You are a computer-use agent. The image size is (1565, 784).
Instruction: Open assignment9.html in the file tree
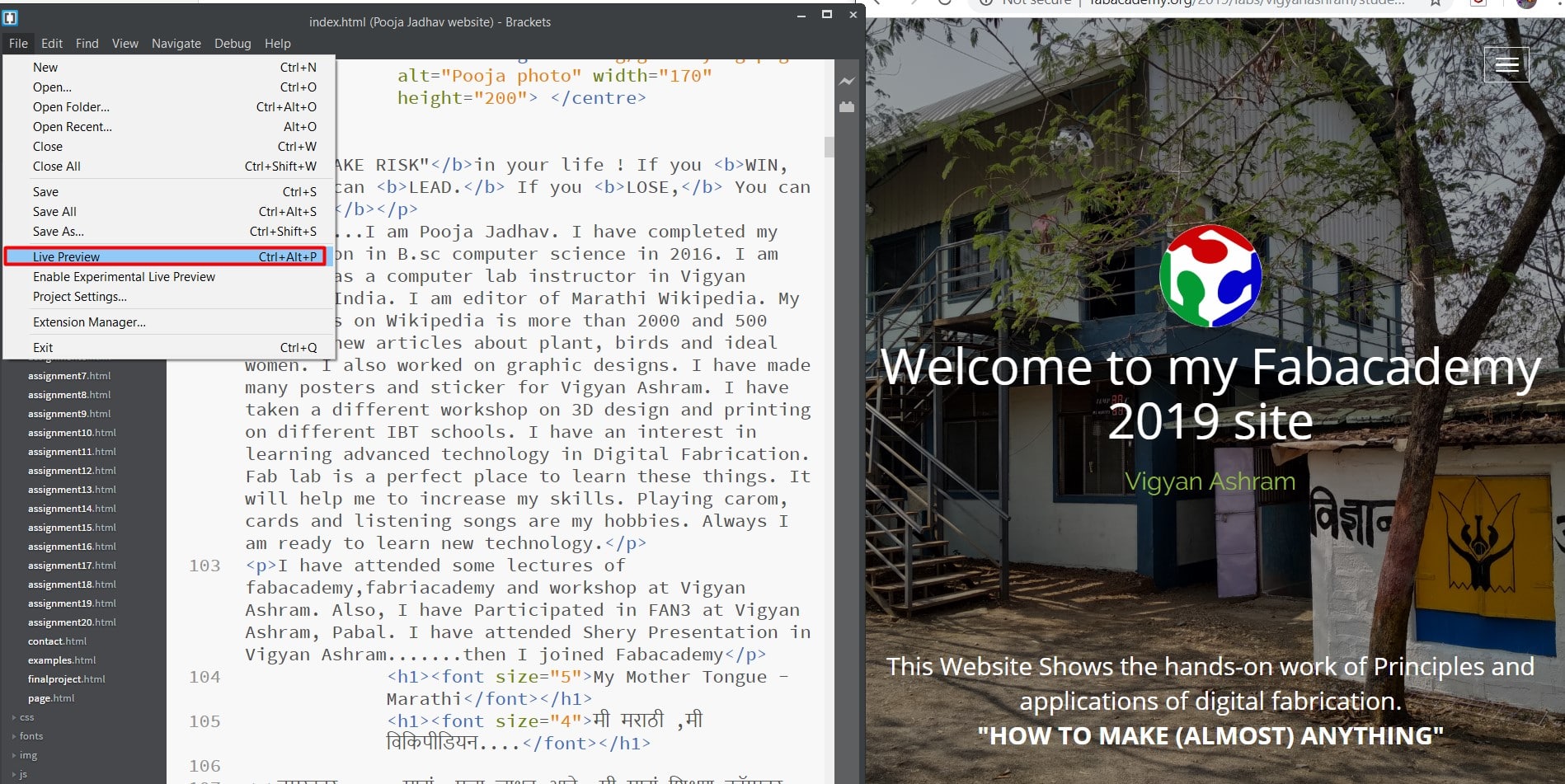click(x=69, y=414)
